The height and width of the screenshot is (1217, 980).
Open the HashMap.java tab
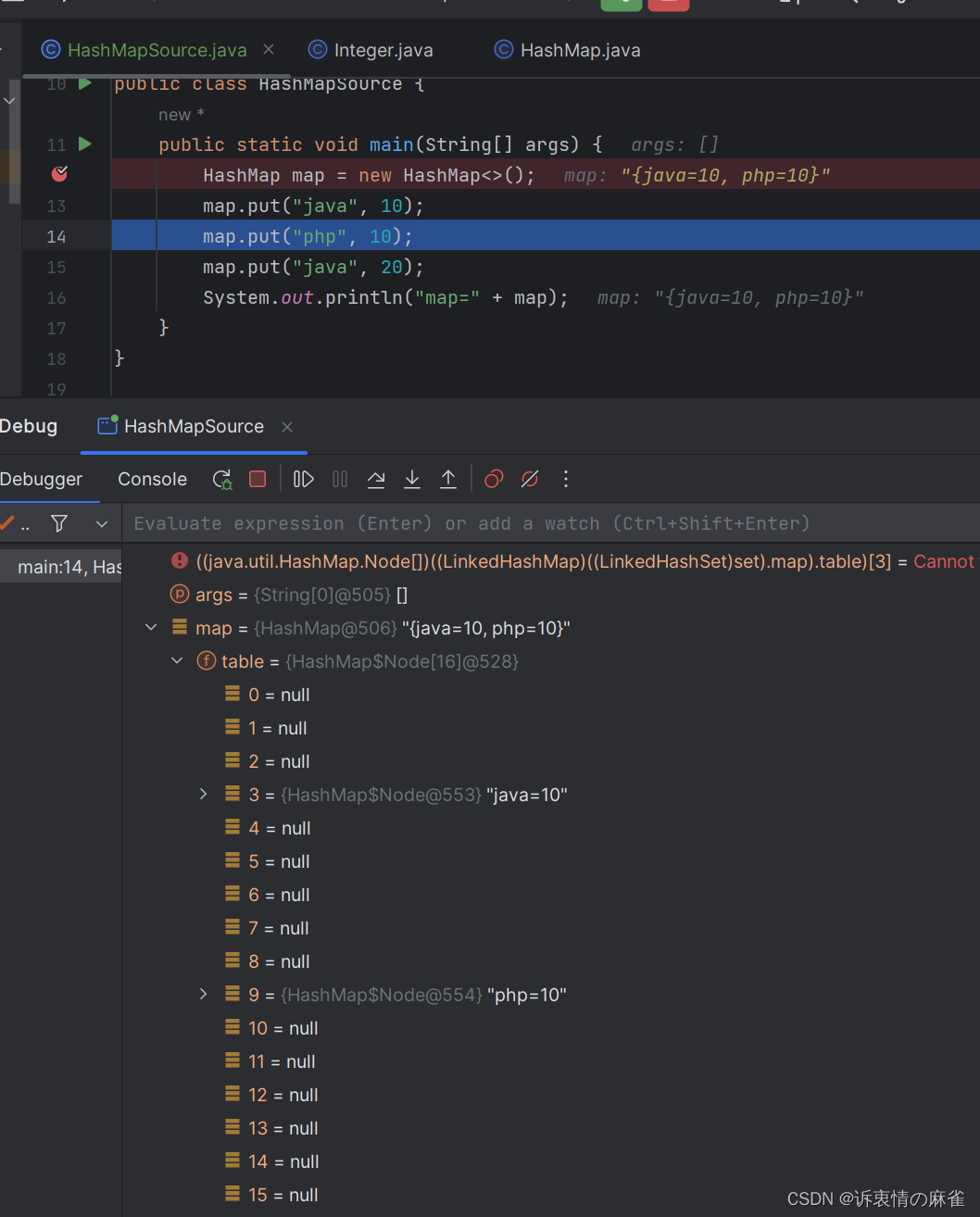[x=580, y=50]
